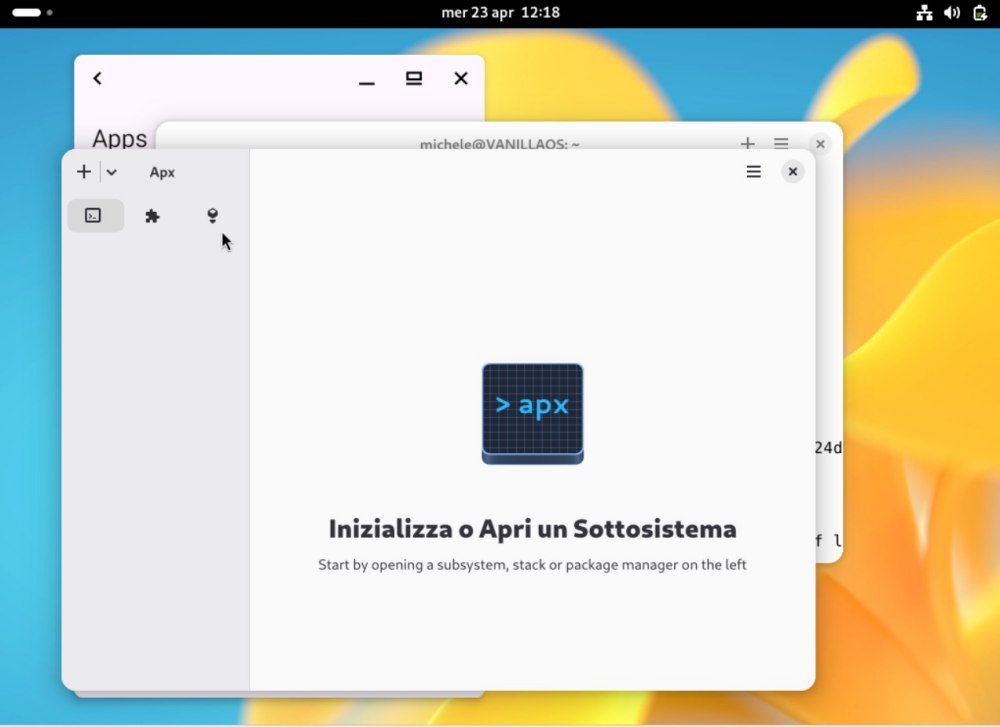The height and width of the screenshot is (727, 1000).
Task: Close the terminal window michele@VANILLAOS
Action: [x=820, y=144]
